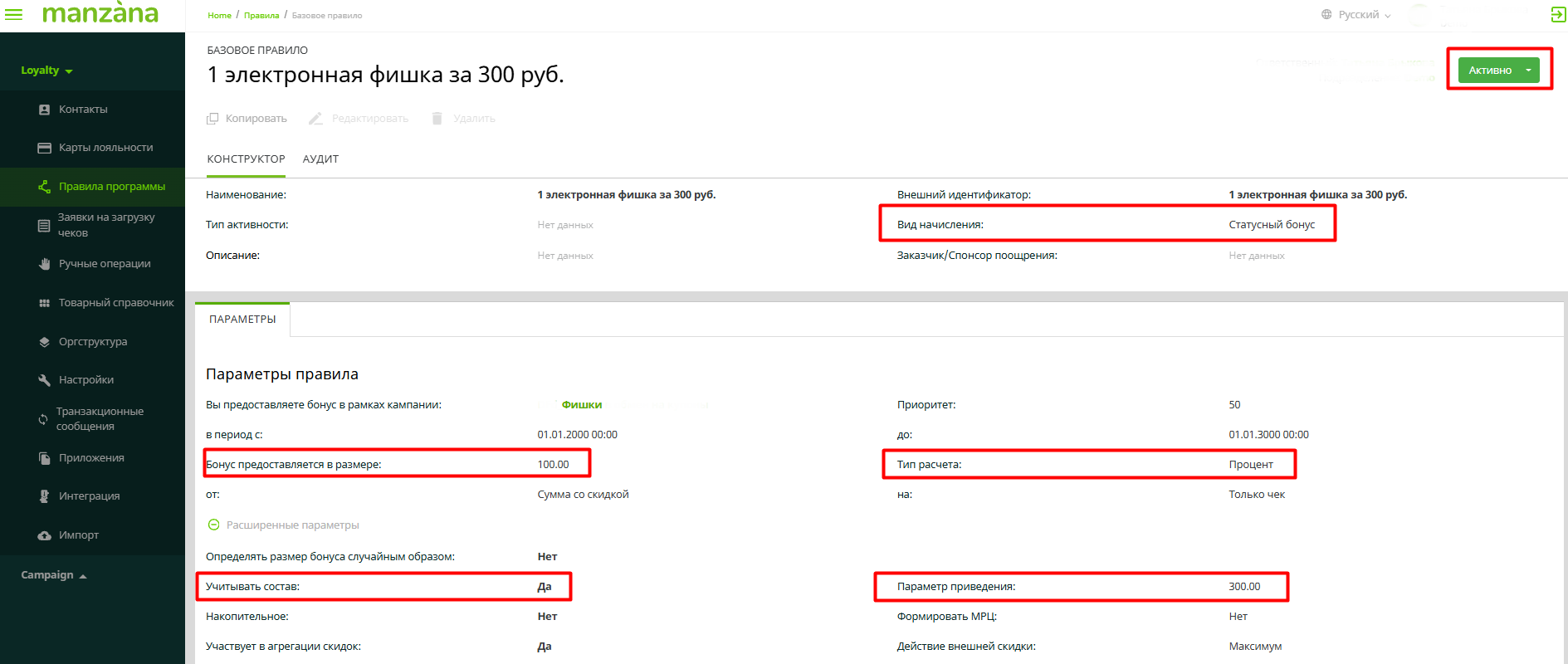Click the Фишки campaign link
This screenshot has width=1568, height=664.
[x=581, y=405]
